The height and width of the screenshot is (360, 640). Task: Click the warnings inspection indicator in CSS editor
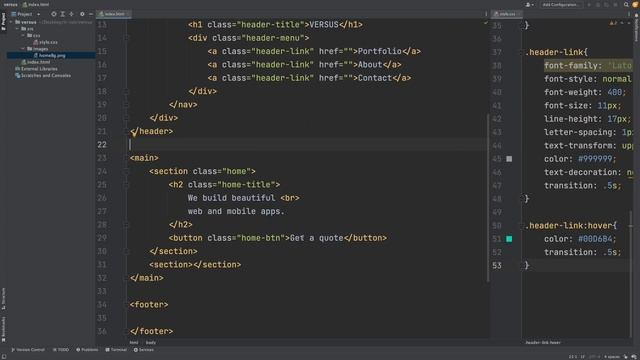pos(613,23)
